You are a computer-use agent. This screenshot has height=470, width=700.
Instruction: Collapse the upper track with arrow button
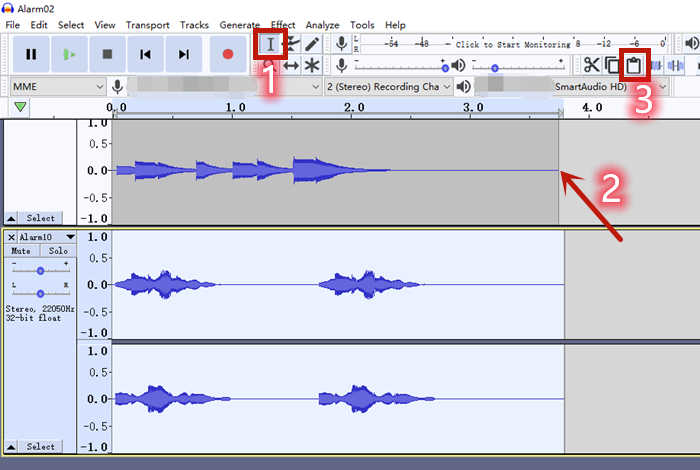coord(11,218)
